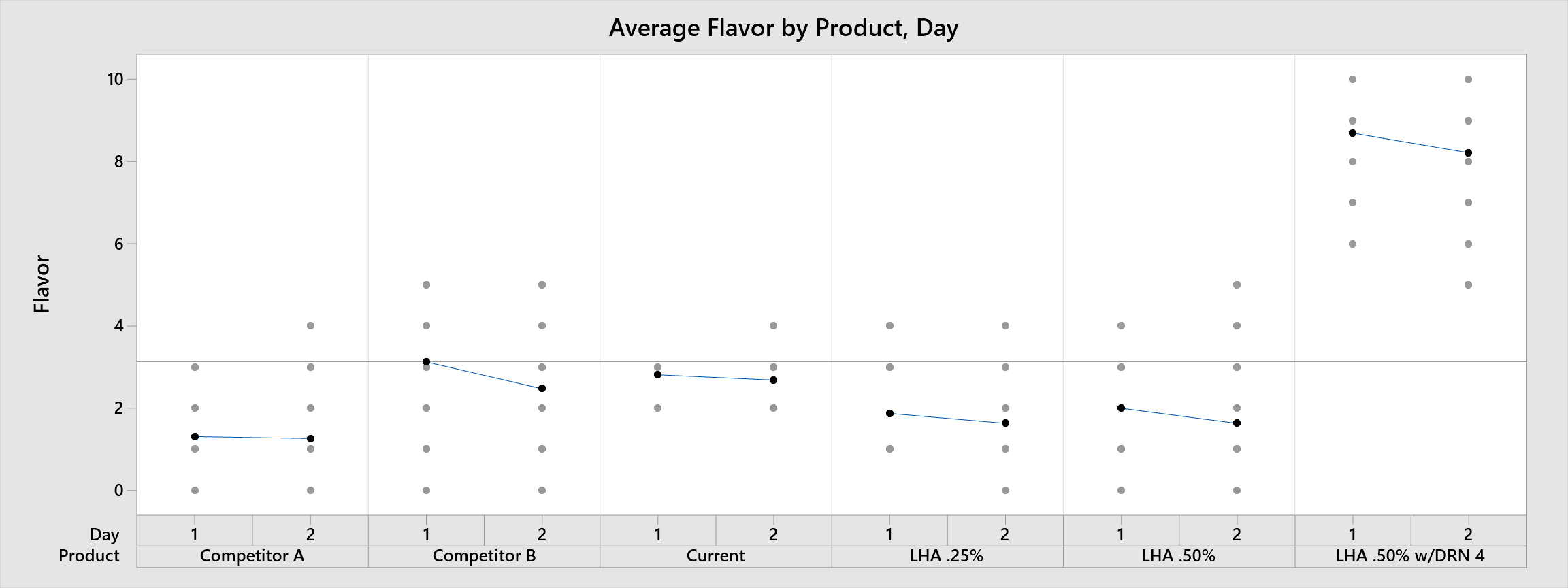Image resolution: width=1568 pixels, height=588 pixels.
Task: Select Current day 2 mean point
Action: [x=773, y=380]
